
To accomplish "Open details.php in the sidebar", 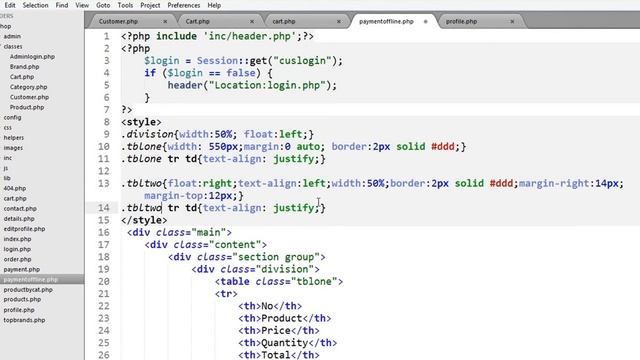I will click(x=19, y=219).
